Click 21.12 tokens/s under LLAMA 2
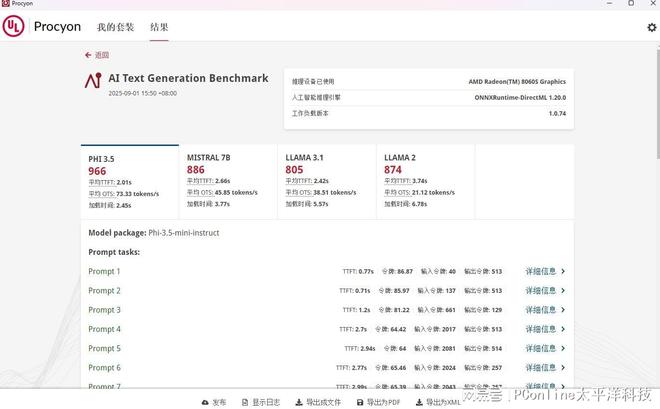The height and width of the screenshot is (409, 660). (433, 192)
